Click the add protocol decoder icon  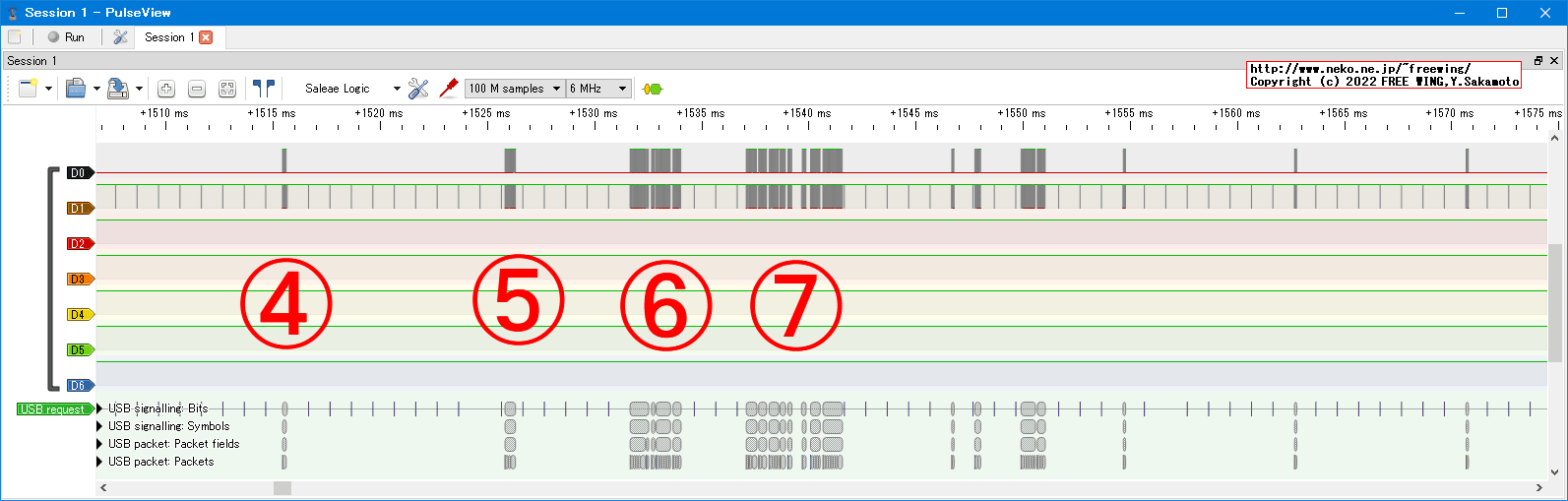pyautogui.click(x=652, y=89)
